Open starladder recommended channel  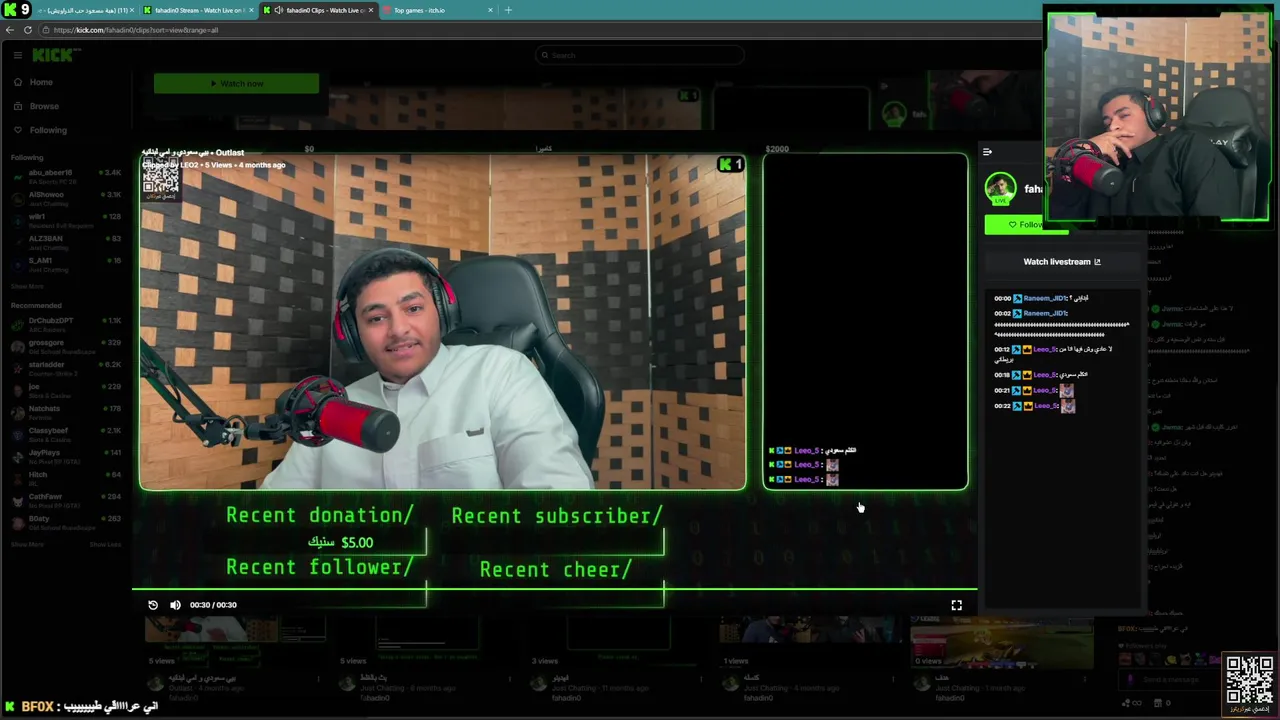[x=65, y=369]
